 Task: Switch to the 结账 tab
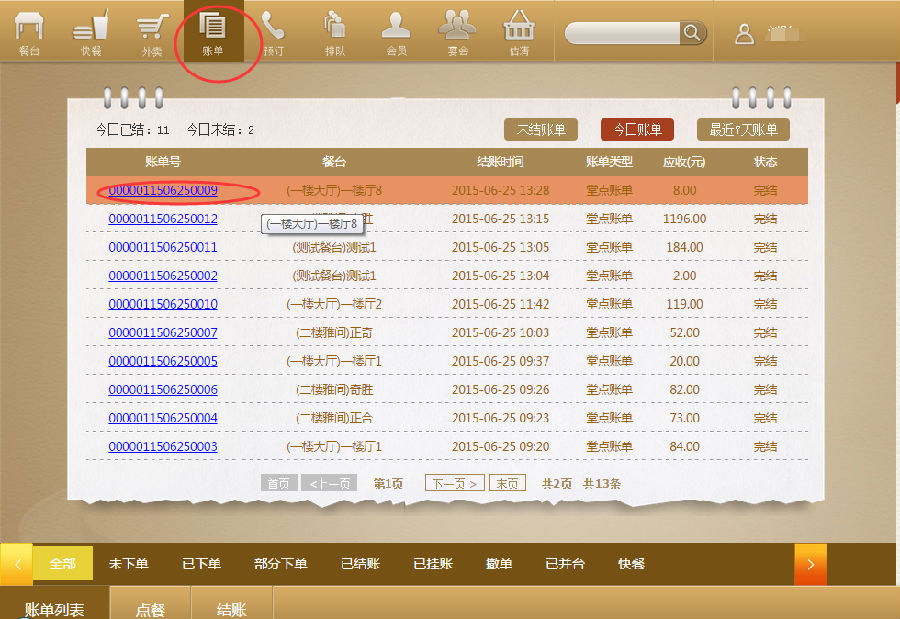point(232,609)
